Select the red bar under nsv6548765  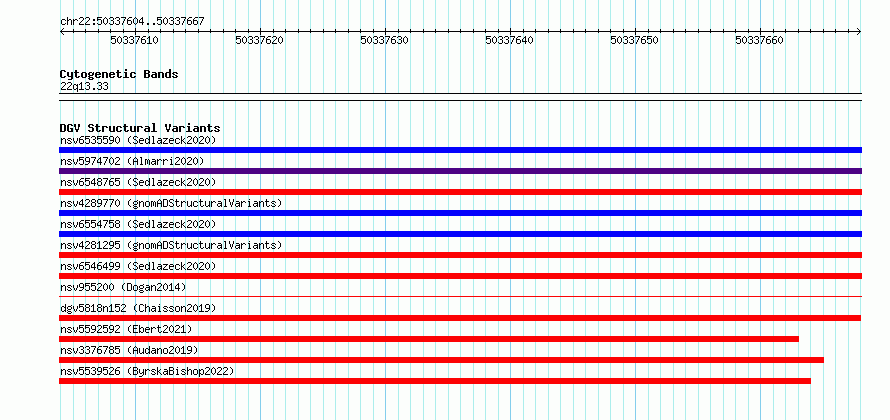pos(460,192)
